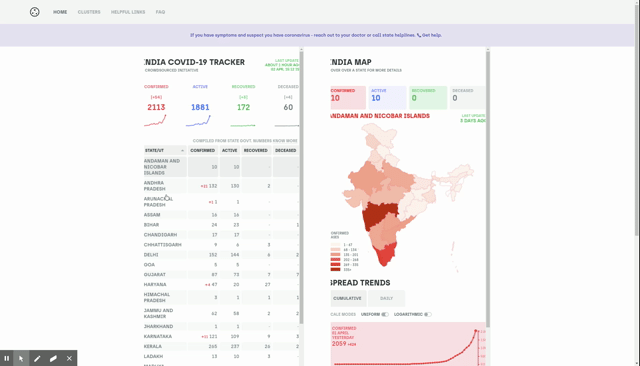This screenshot has height=366, width=640.
Task: Click the phone icon before Get help
Action: tap(419, 35)
